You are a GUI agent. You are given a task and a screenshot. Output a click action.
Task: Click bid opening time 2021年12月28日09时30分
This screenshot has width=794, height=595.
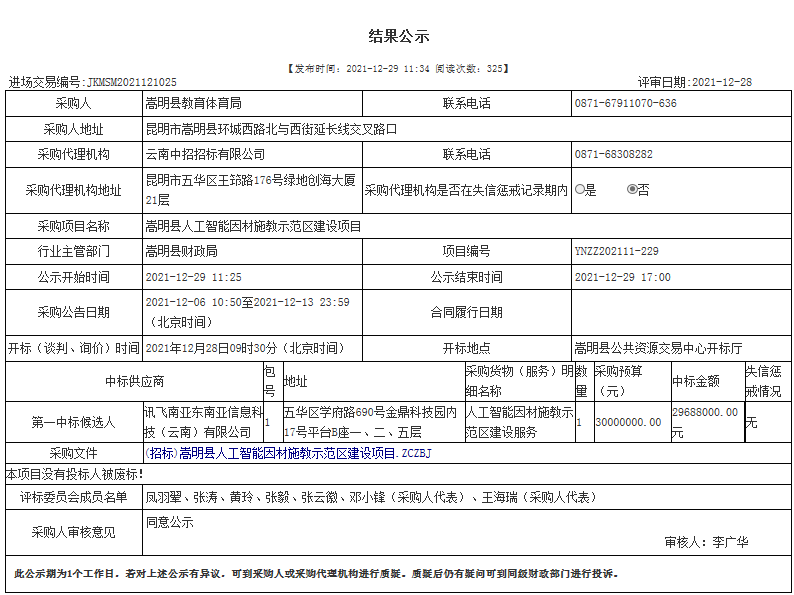coord(246,348)
